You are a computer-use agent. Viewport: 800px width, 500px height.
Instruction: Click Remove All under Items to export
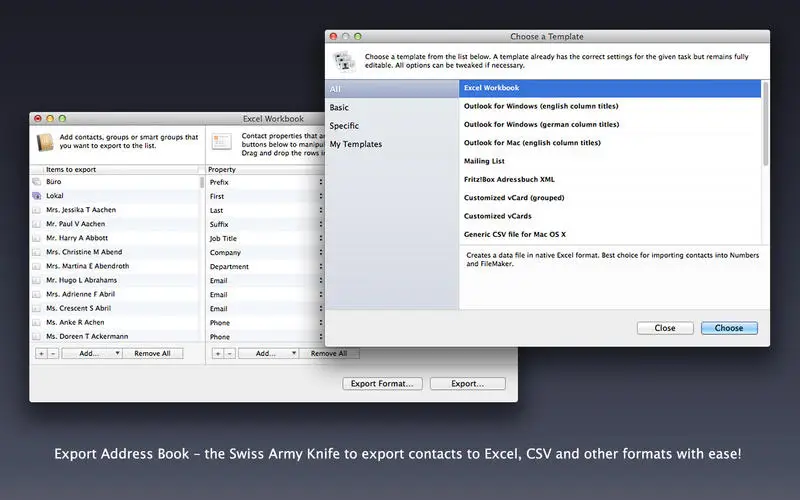pyautogui.click(x=152, y=353)
